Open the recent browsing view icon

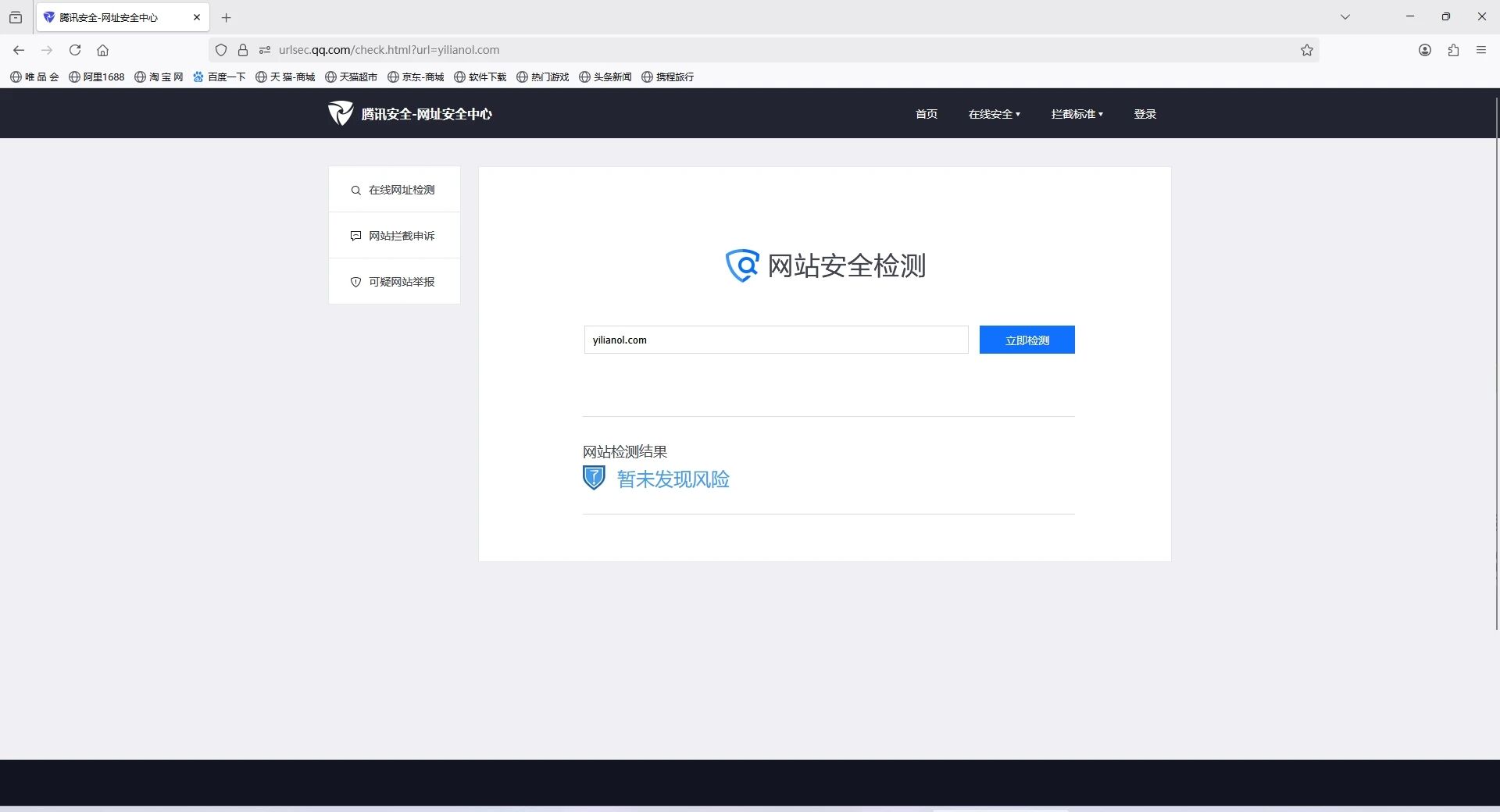16,17
